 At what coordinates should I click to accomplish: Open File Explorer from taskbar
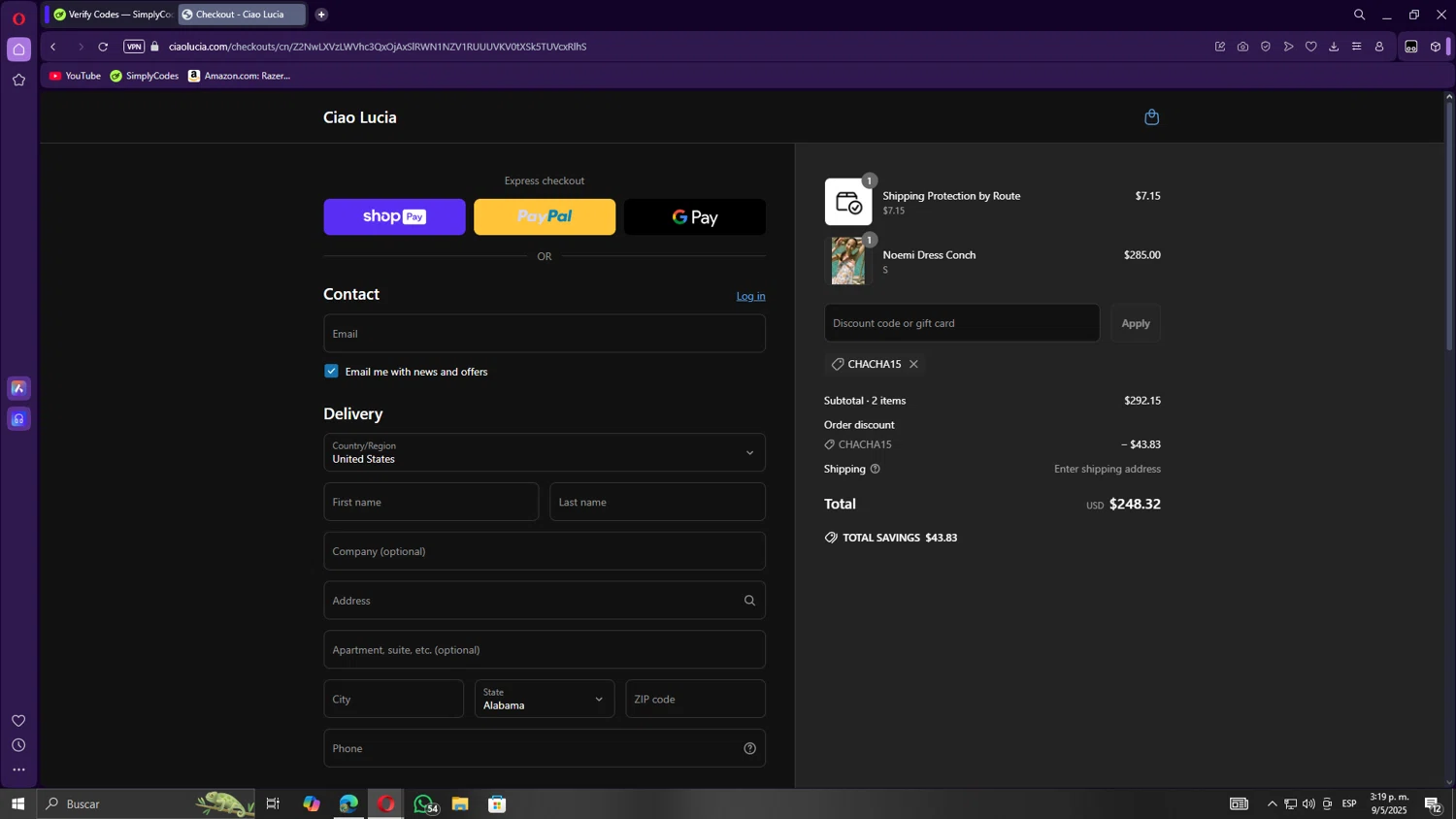coord(460,803)
